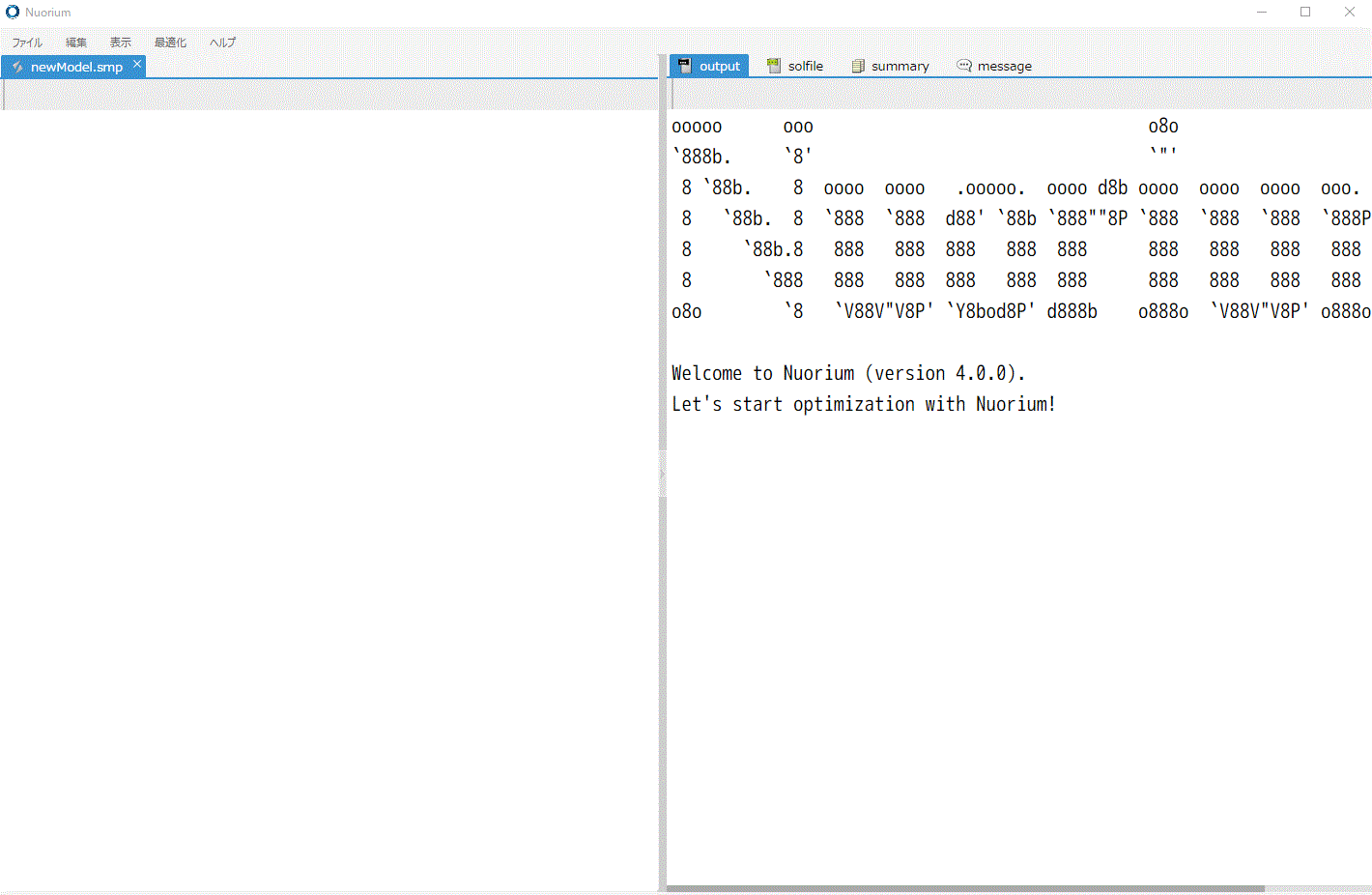The width and height of the screenshot is (1372, 895).
Task: Open the 編集 menu
Action: (76, 43)
